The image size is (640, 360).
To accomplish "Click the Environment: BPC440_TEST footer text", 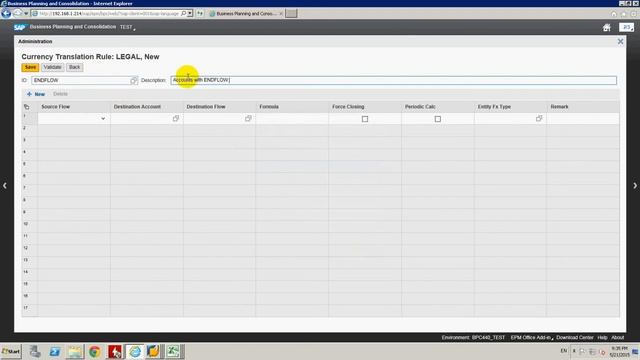I will (x=473, y=338).
